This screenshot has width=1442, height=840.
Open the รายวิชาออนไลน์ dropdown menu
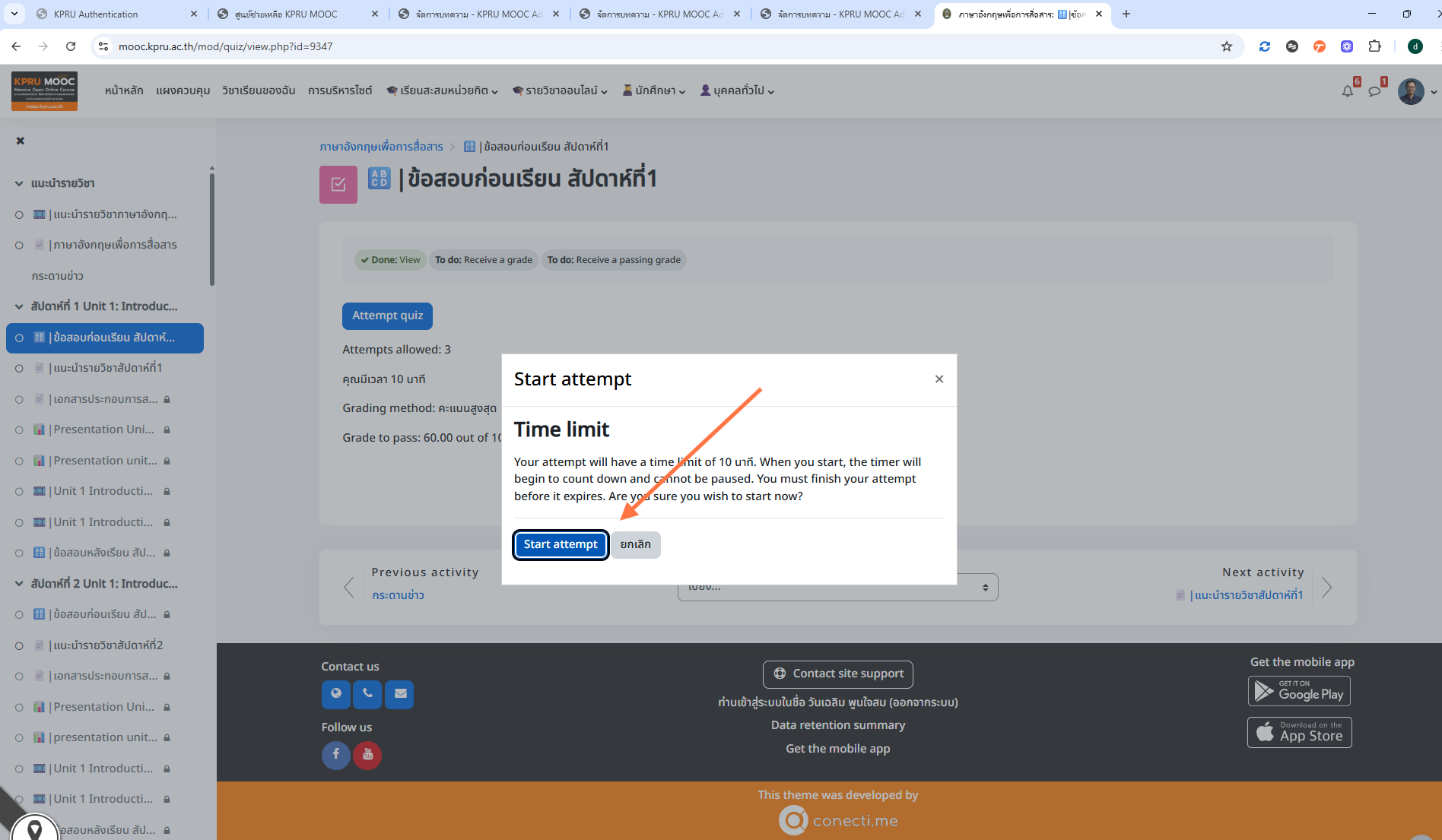pos(560,90)
